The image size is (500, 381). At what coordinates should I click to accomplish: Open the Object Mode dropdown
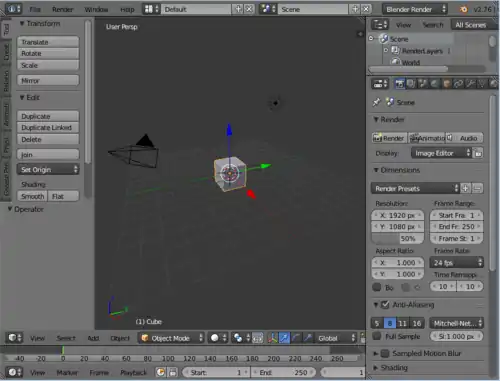pyautogui.click(x=171, y=338)
